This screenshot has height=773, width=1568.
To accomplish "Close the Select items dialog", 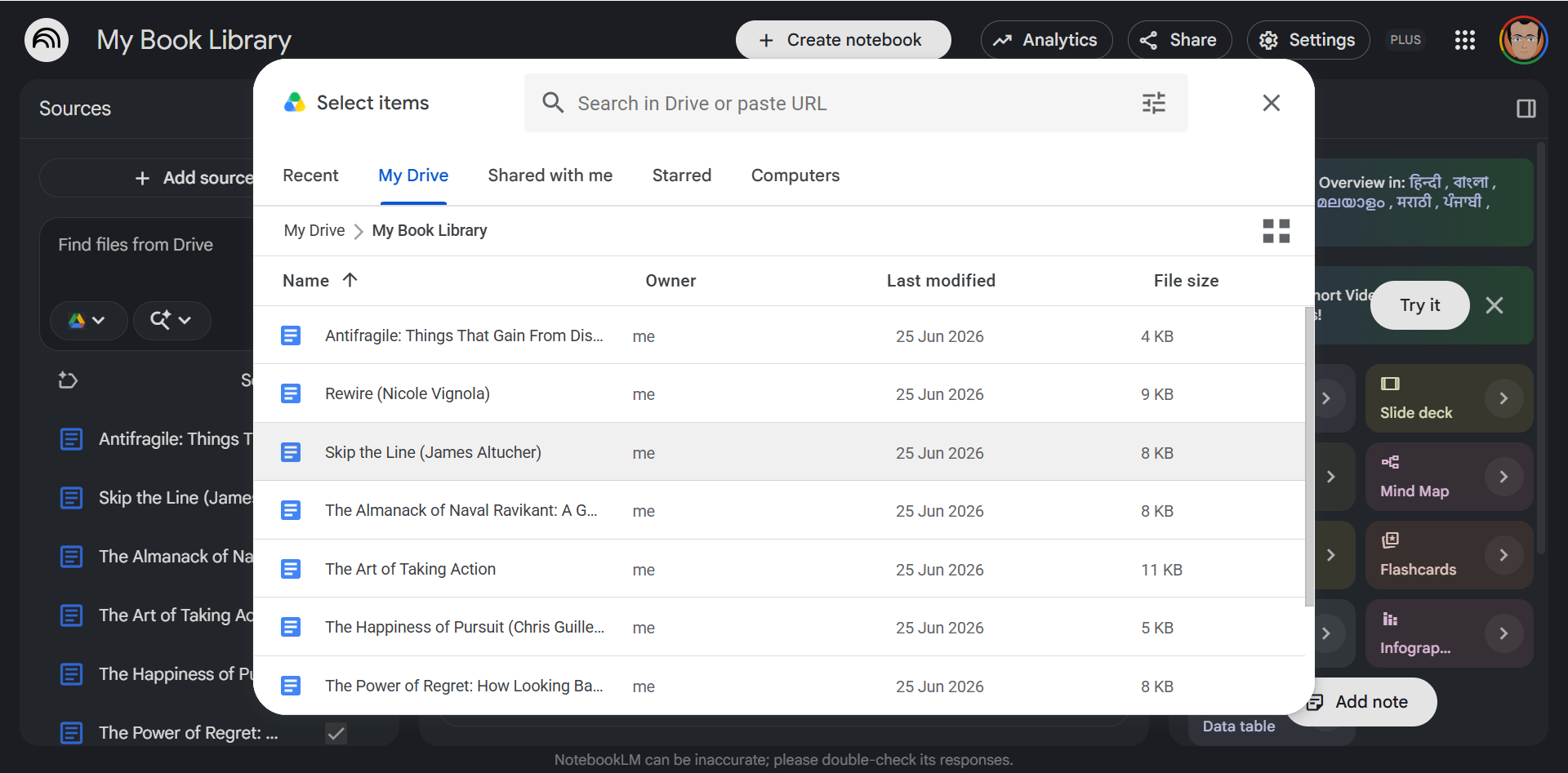I will point(1271,103).
